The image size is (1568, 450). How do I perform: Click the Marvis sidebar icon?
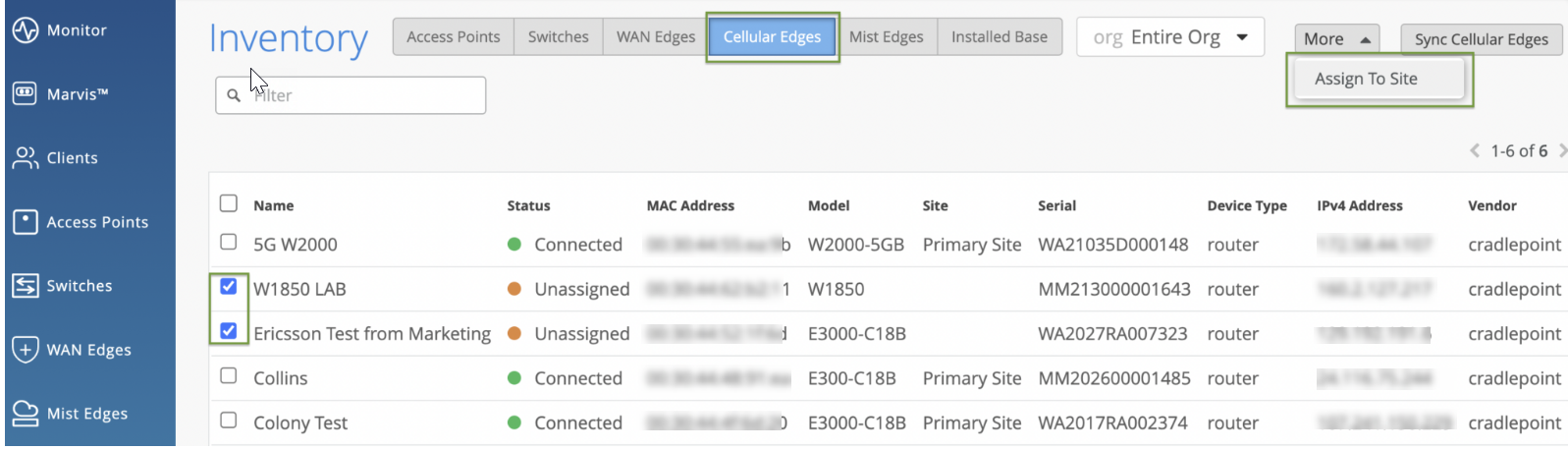point(26,94)
